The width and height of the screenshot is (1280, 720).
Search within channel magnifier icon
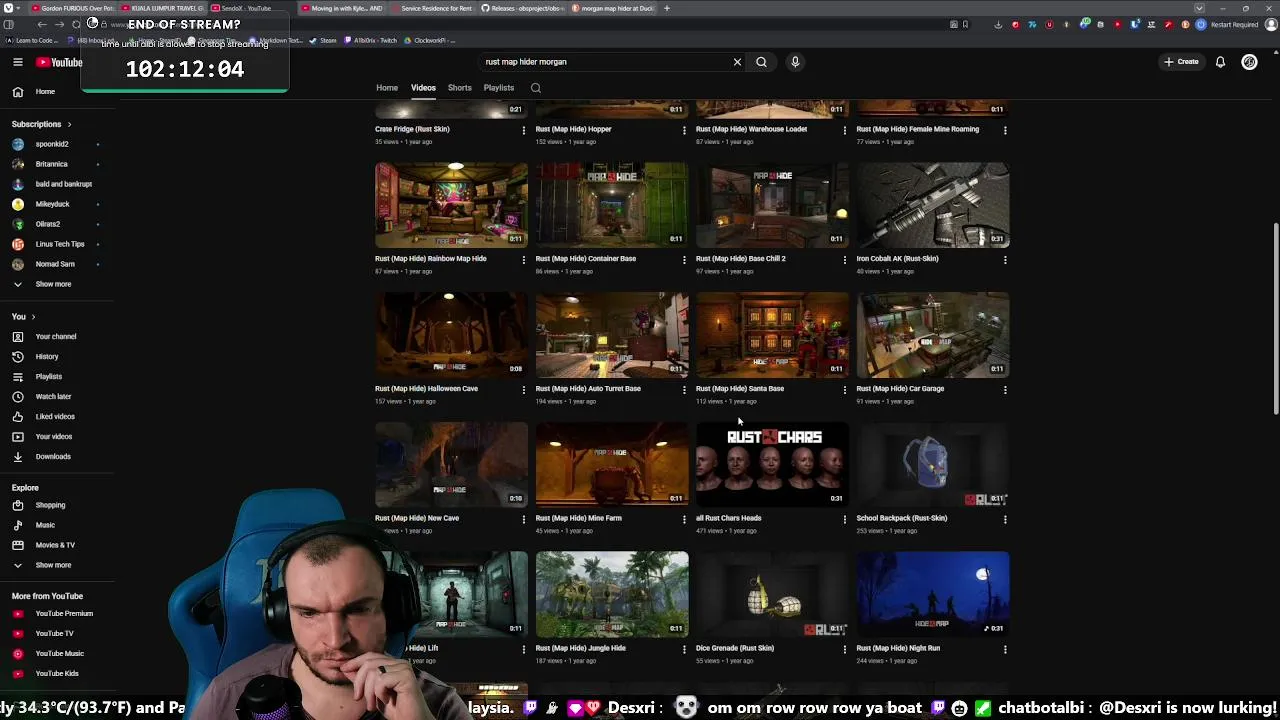(536, 88)
